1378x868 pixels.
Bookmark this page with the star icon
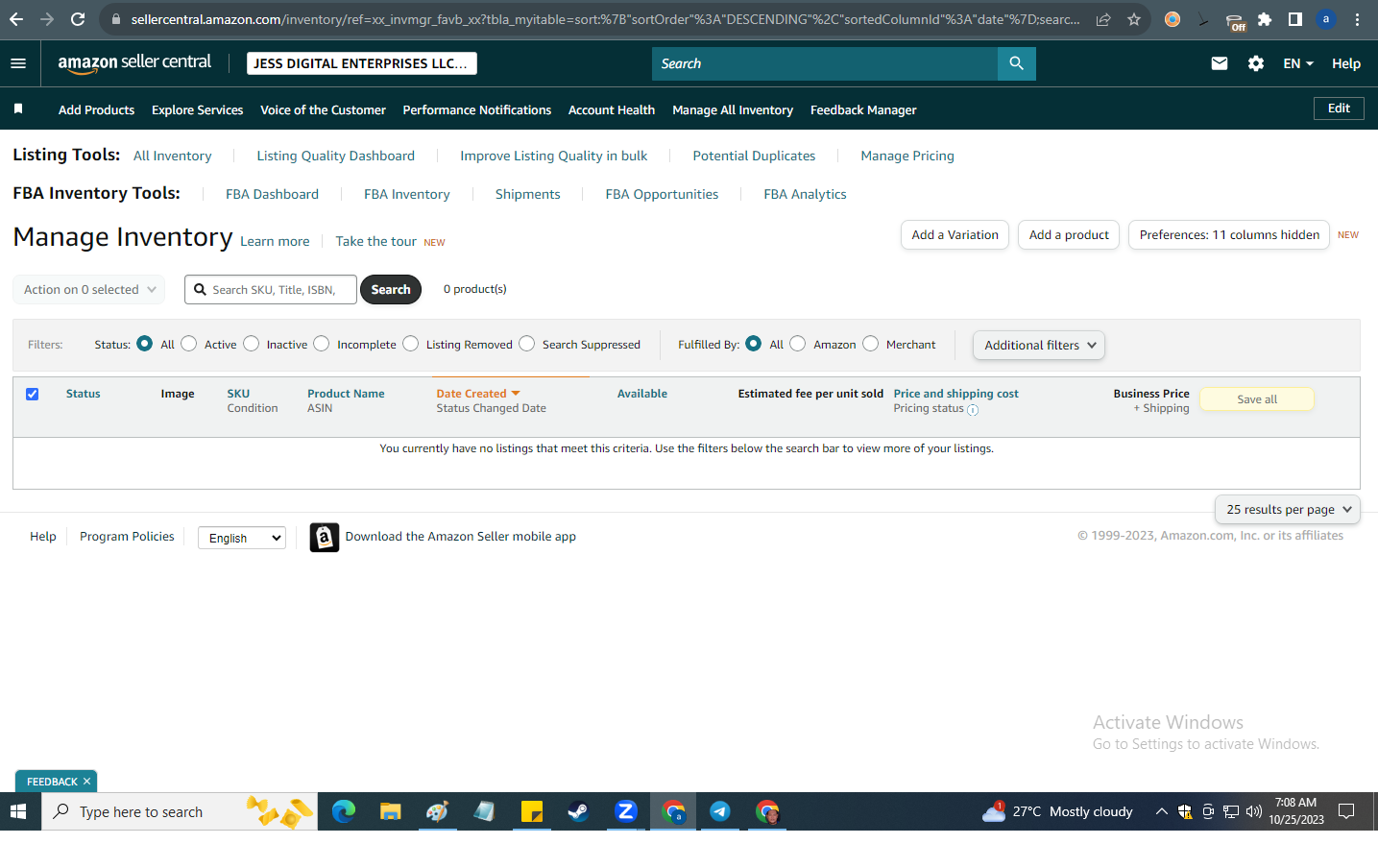pos(1134,19)
